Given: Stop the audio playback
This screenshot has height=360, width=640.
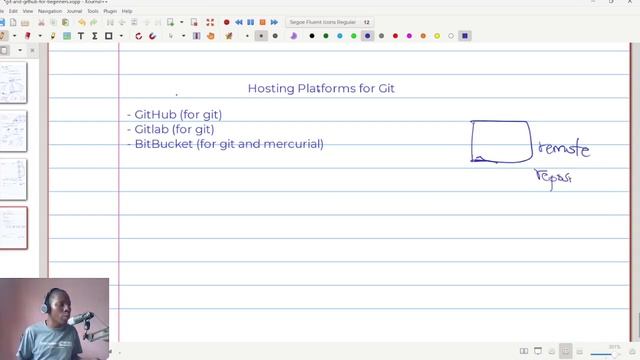Looking at the screenshot, I should (x=262, y=22).
